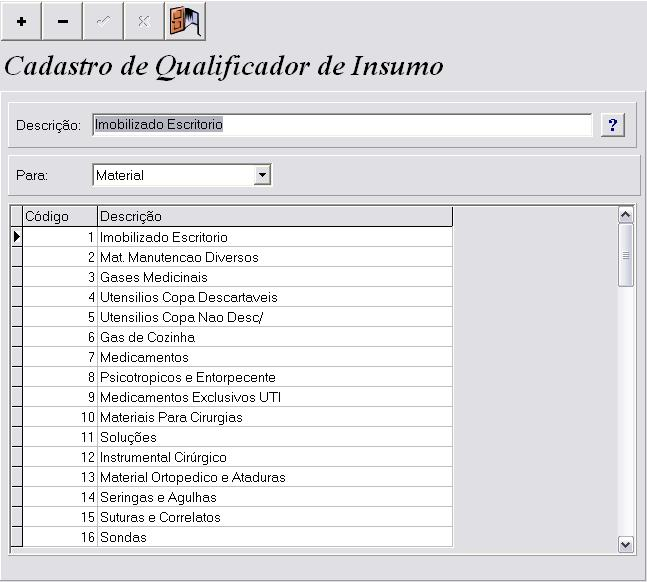Click in the Descrição text field
The height and width of the screenshot is (582, 647).
pos(342,125)
